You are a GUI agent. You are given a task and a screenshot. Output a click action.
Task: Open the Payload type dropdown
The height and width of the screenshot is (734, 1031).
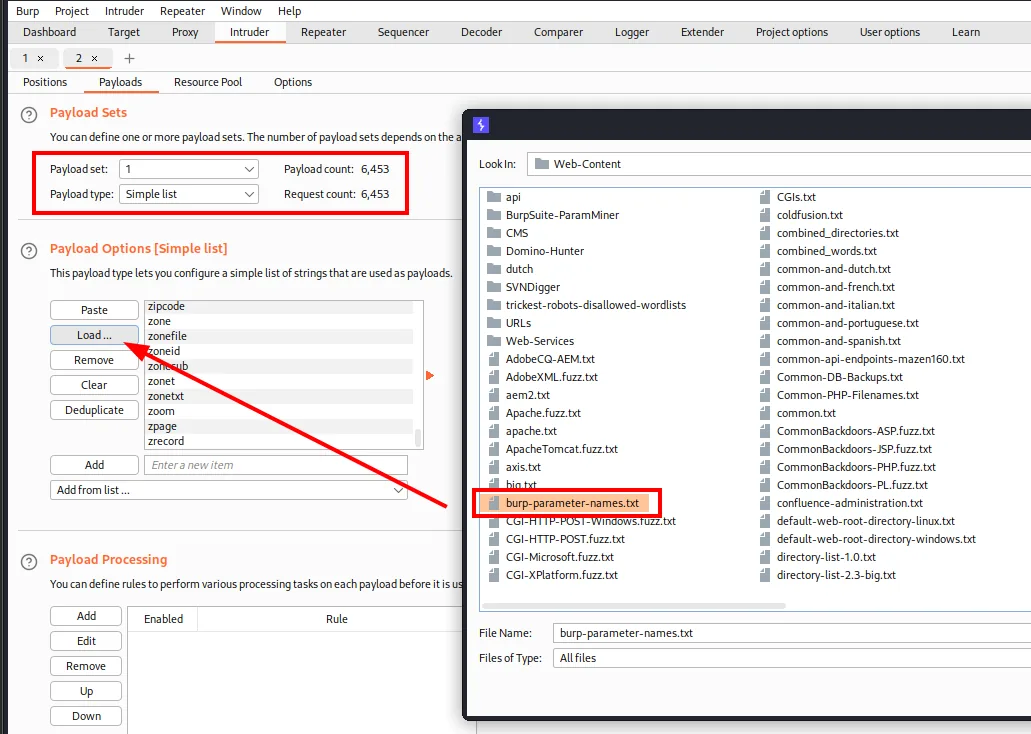click(x=189, y=194)
